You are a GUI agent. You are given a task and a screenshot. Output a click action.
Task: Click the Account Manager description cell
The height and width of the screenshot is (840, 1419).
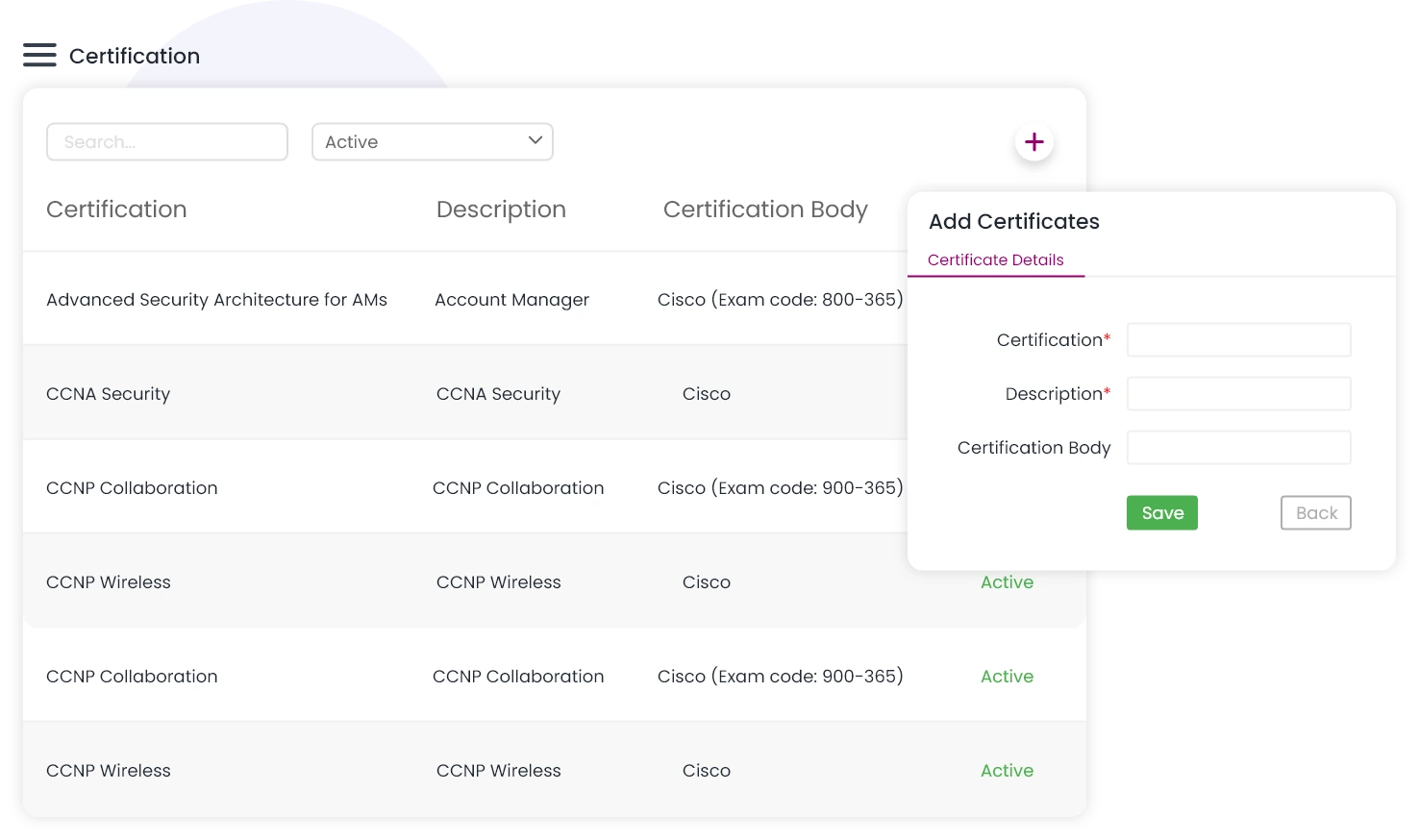[511, 300]
